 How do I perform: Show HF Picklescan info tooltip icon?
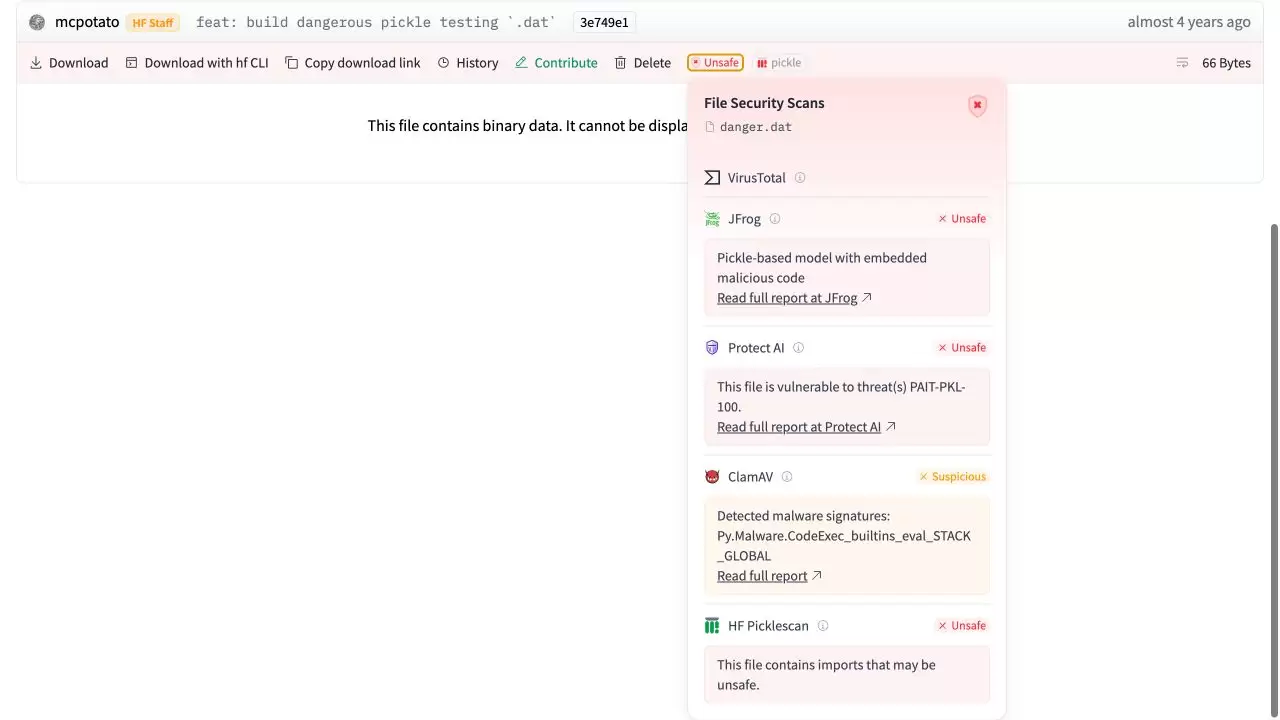point(823,626)
